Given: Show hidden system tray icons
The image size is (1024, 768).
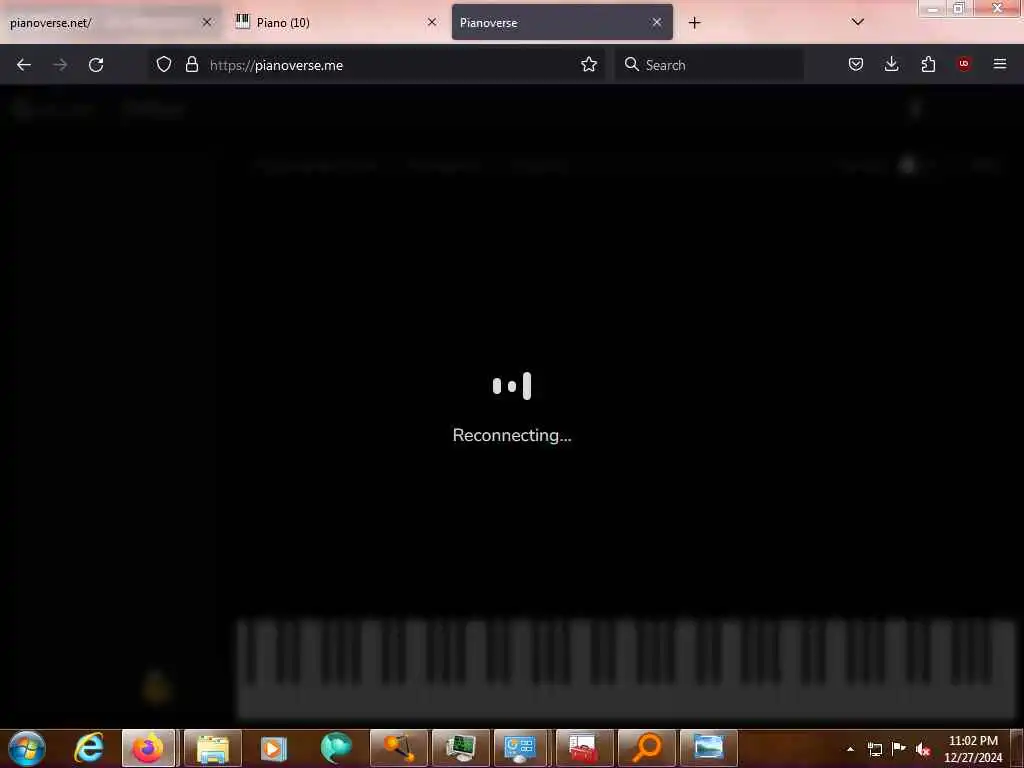Looking at the screenshot, I should 850,749.
